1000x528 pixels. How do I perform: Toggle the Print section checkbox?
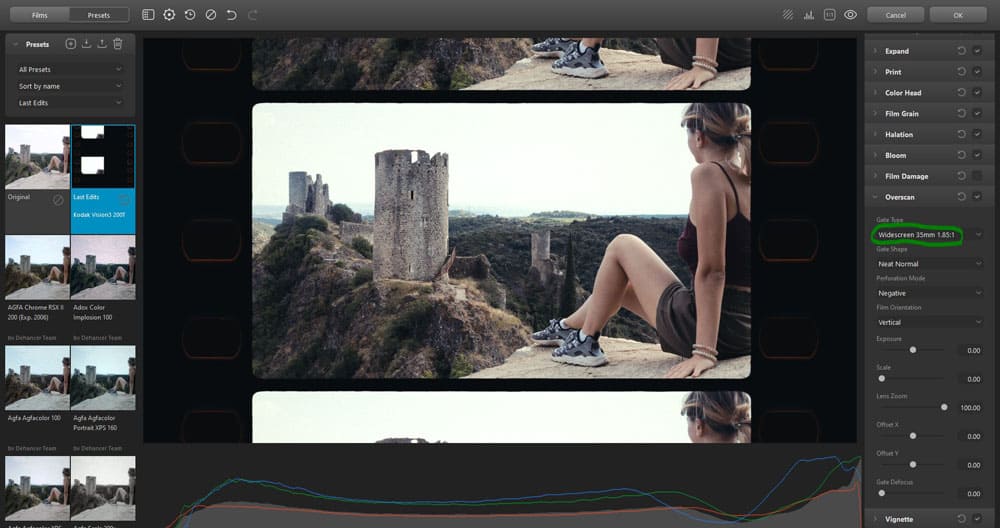click(977, 72)
